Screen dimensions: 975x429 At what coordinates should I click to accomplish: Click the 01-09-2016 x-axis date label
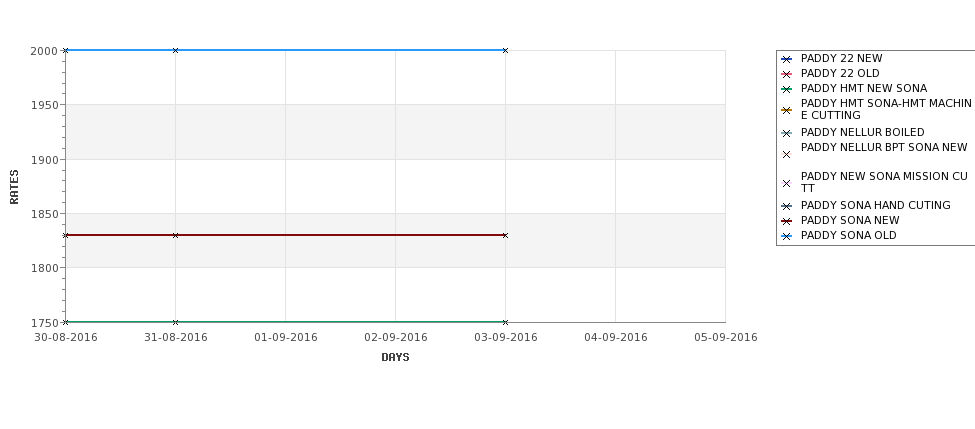click(x=285, y=338)
